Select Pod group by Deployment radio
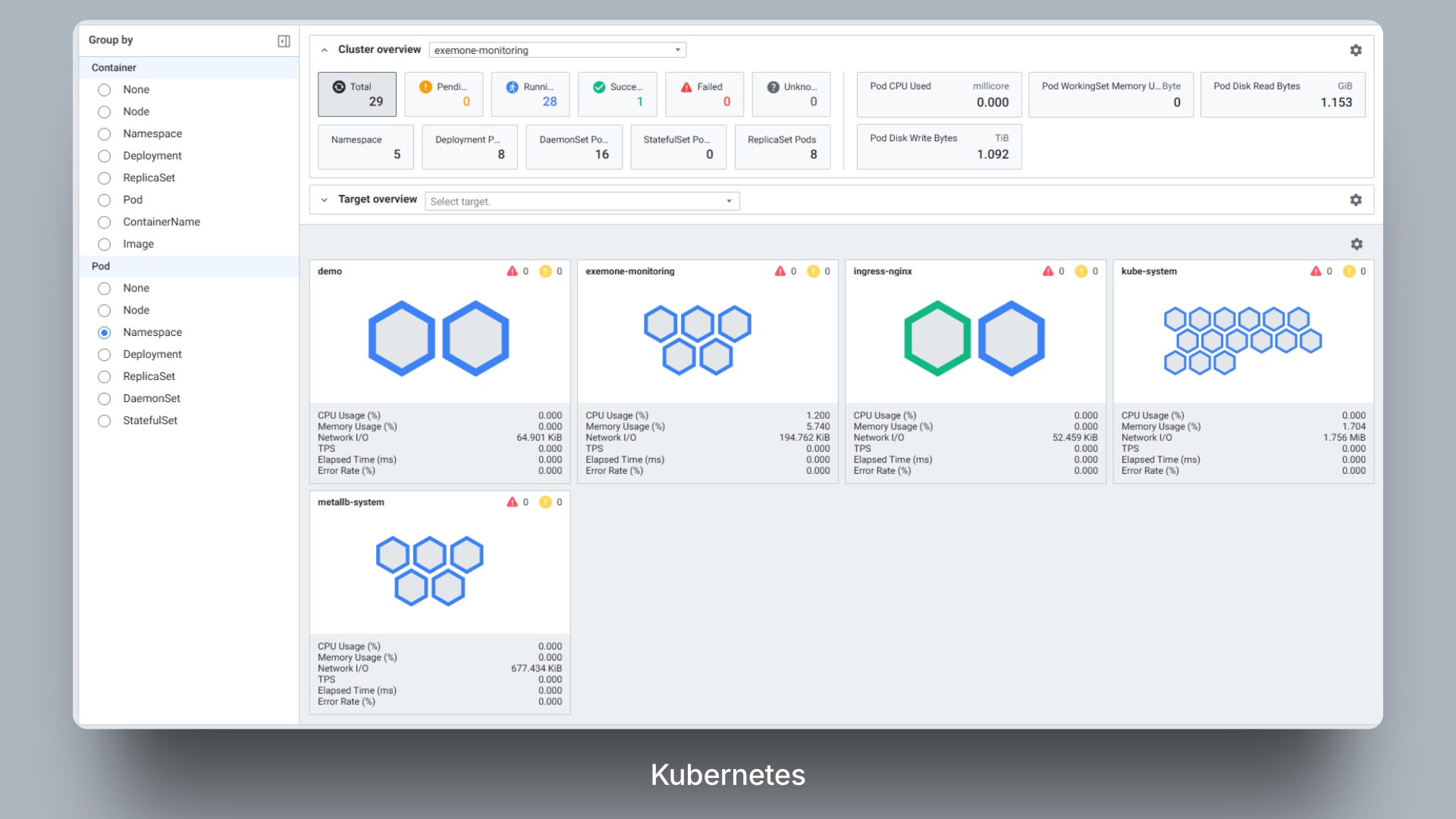Viewport: 1456px width, 819px height. tap(105, 355)
